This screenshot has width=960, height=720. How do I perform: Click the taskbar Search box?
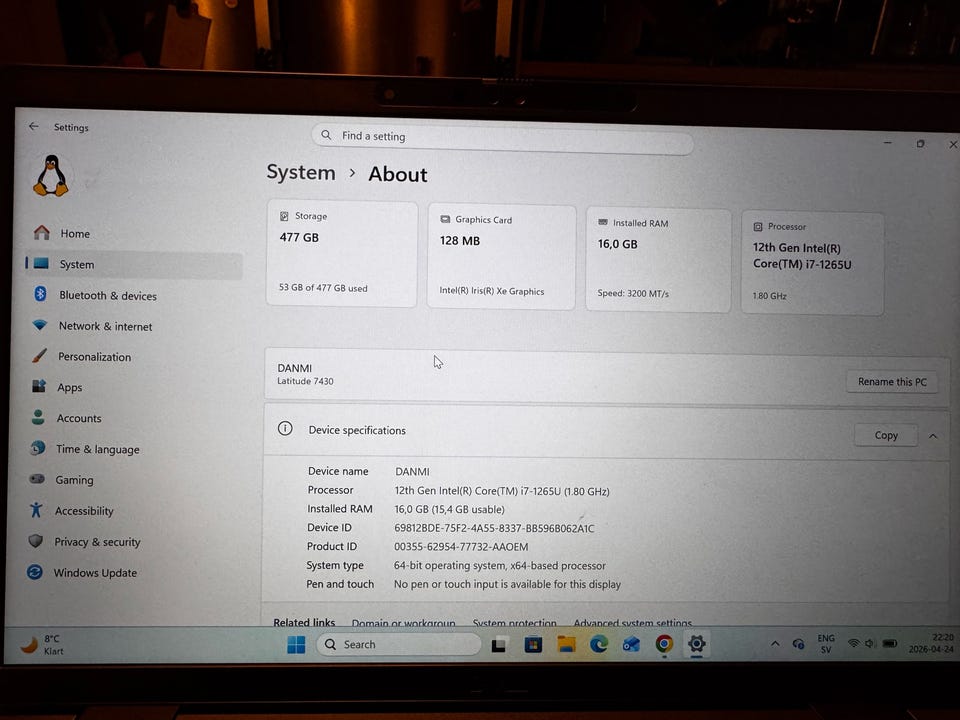pyautogui.click(x=399, y=644)
